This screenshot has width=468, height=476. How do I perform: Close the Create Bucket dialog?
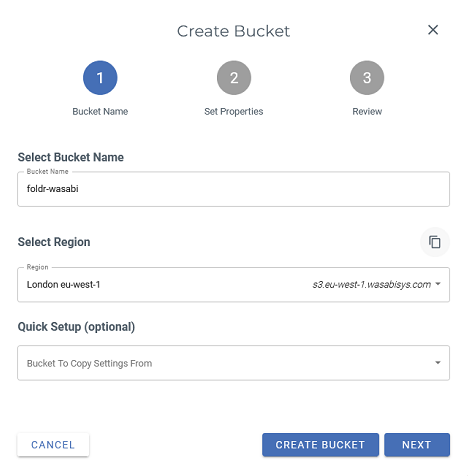click(433, 30)
